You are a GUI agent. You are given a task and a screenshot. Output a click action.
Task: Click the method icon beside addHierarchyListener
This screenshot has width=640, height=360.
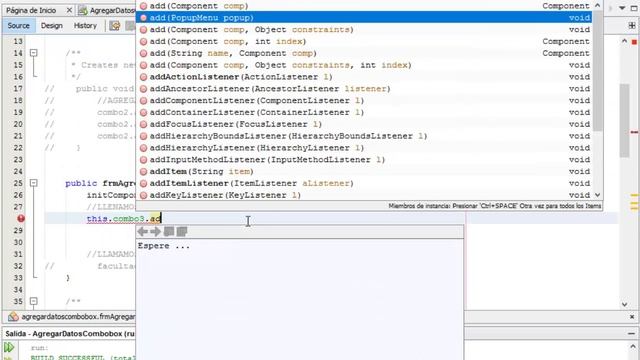pyautogui.click(x=143, y=148)
